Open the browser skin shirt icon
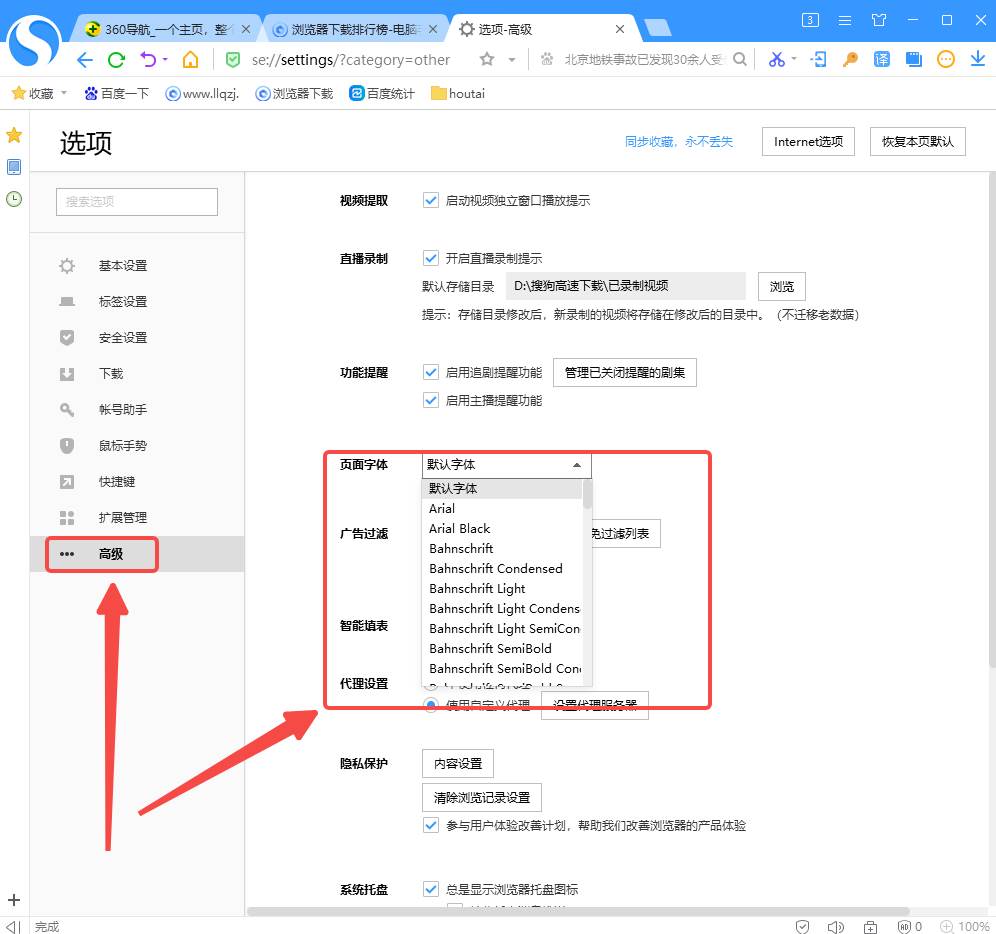The height and width of the screenshot is (934, 996). [879, 20]
